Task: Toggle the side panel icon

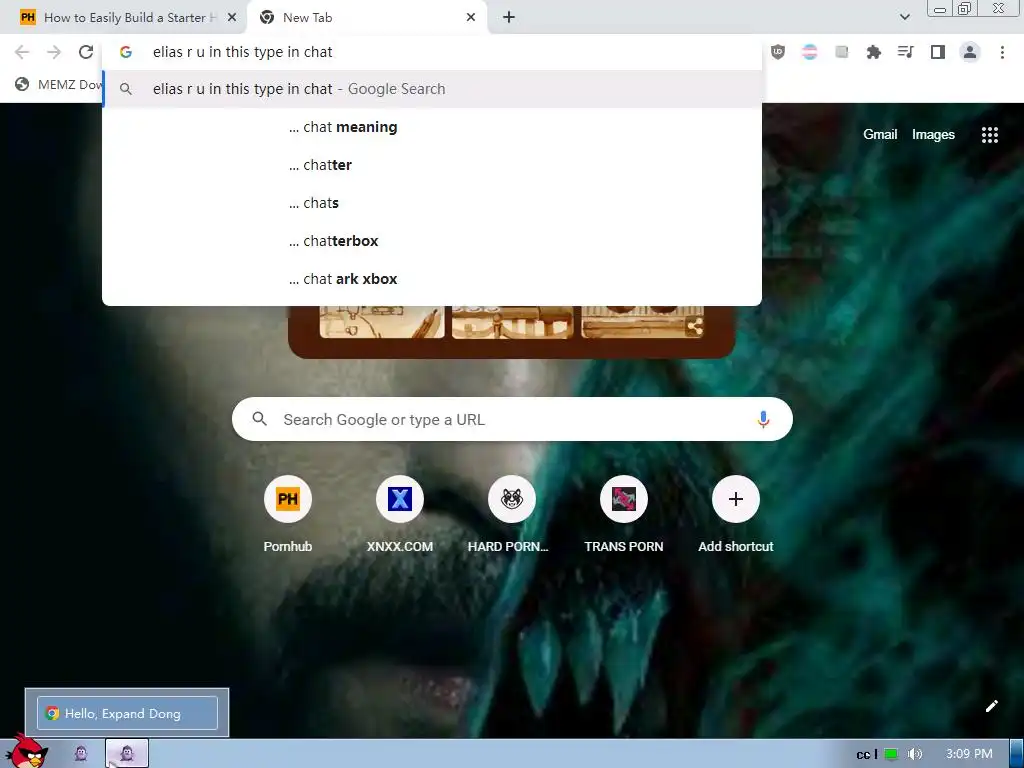Action: (x=938, y=52)
